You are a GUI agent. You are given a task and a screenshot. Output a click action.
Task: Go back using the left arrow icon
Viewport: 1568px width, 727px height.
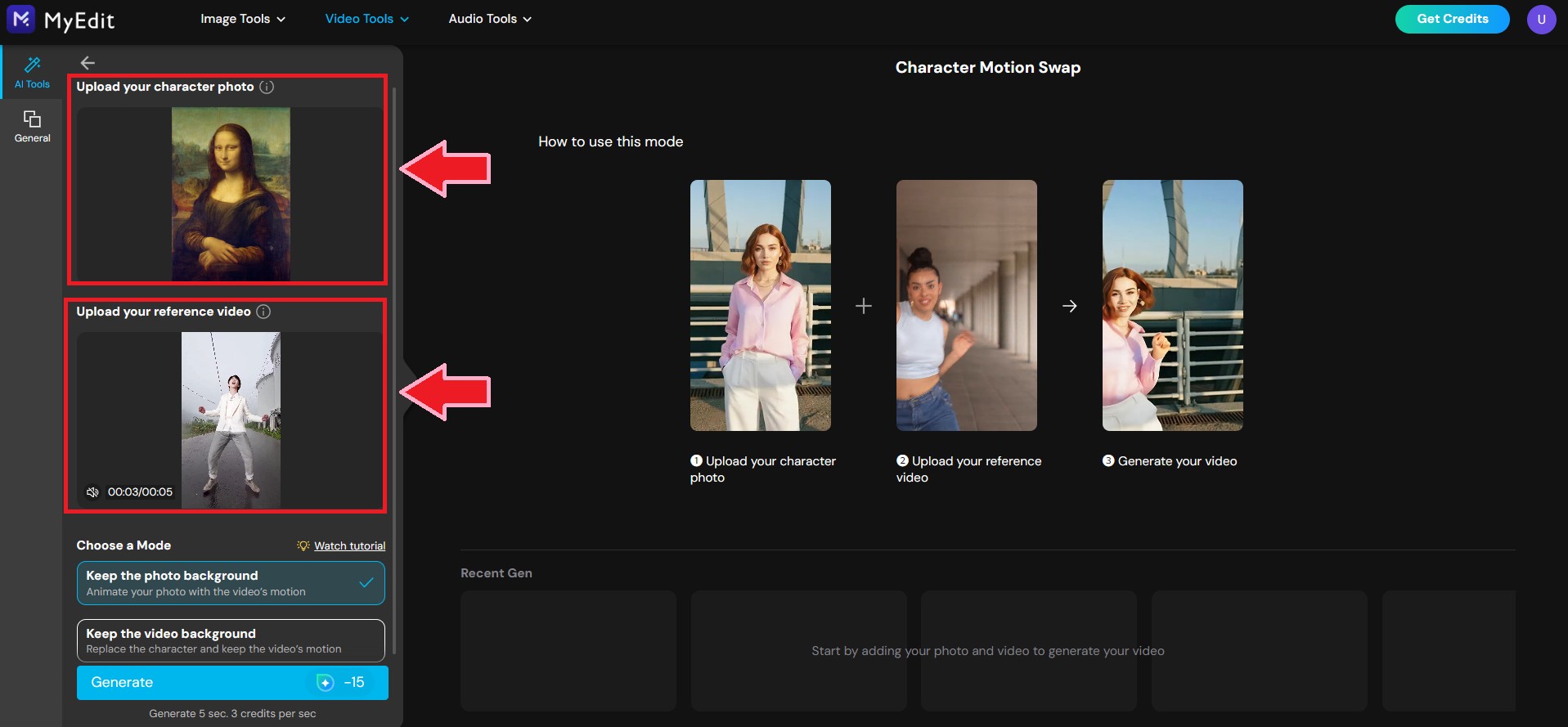coord(88,63)
